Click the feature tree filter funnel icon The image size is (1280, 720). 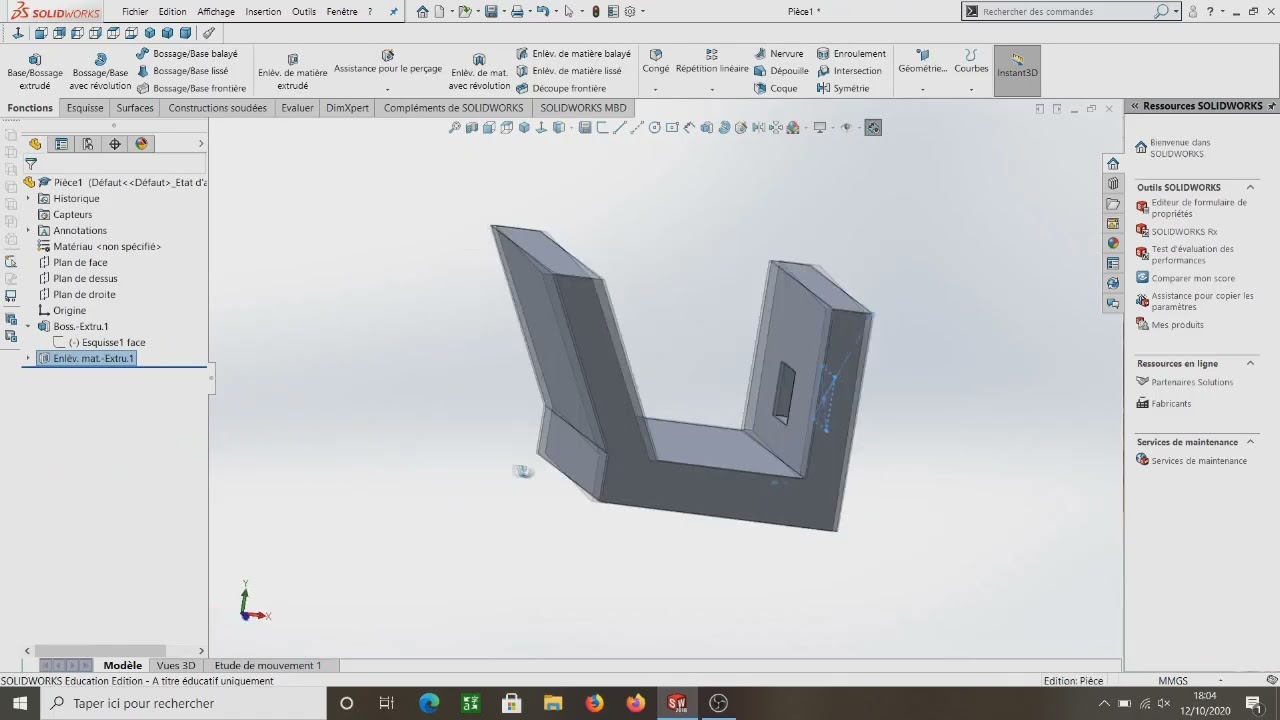point(31,163)
